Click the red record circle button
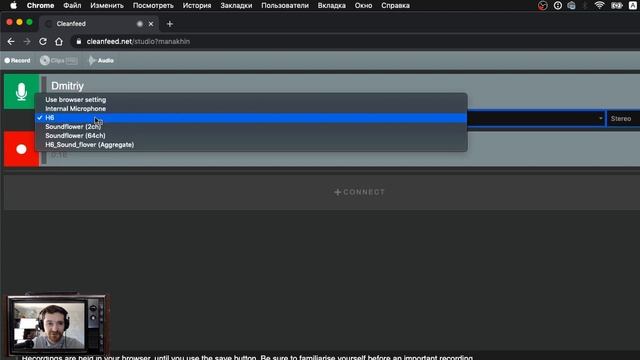Viewport: 640px width, 360px height. 21,149
